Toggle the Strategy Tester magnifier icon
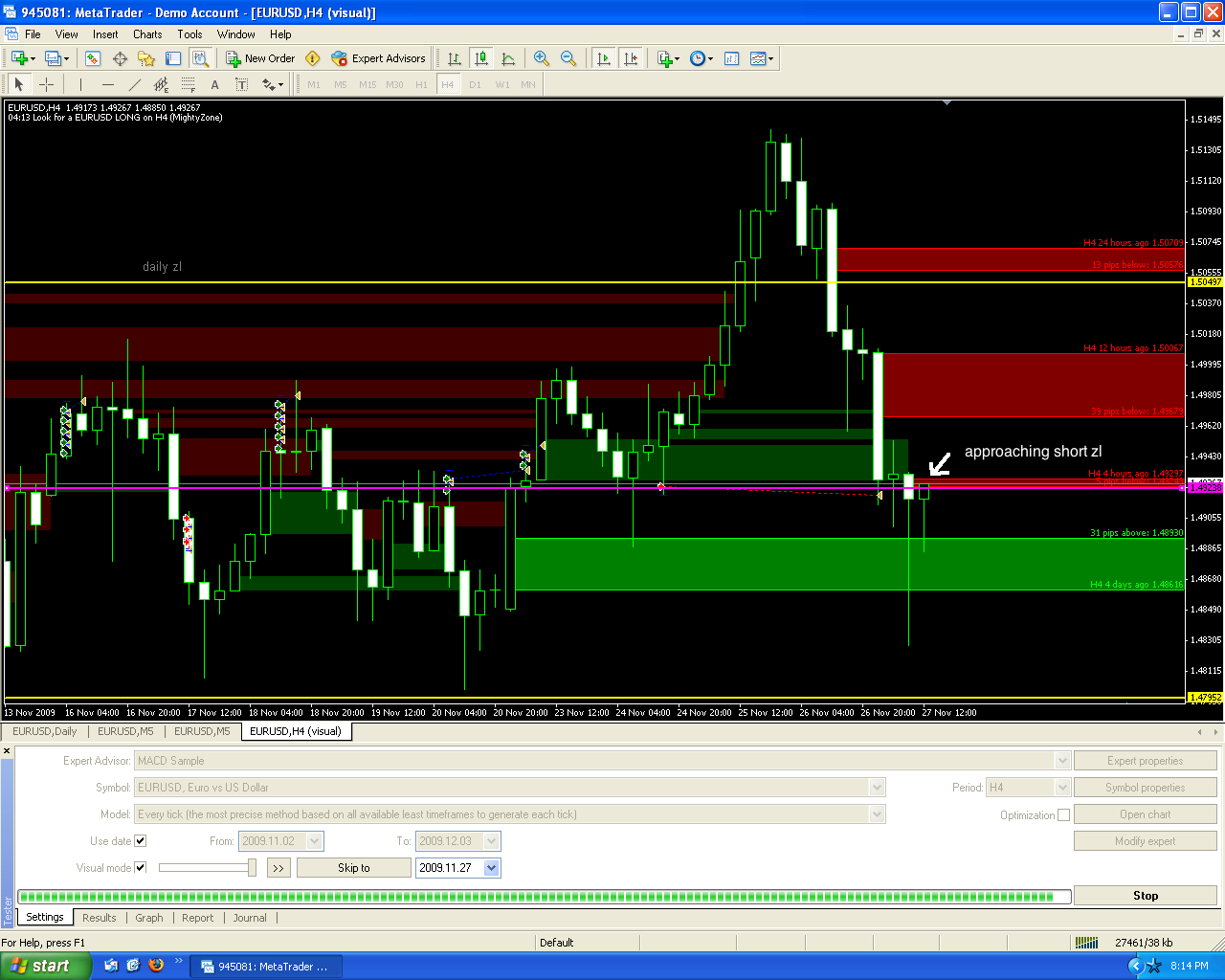The width and height of the screenshot is (1225, 980). coord(200,58)
